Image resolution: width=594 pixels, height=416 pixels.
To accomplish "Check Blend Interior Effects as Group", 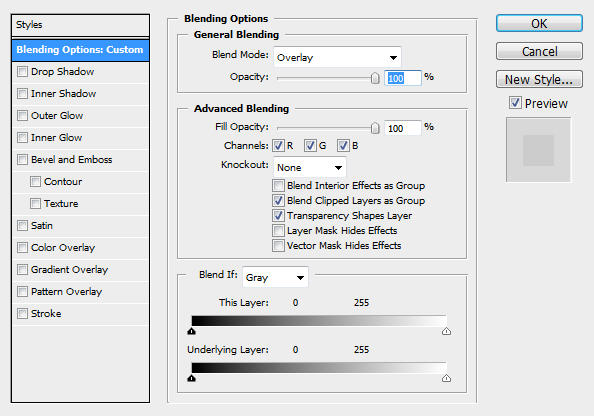I will pos(278,185).
